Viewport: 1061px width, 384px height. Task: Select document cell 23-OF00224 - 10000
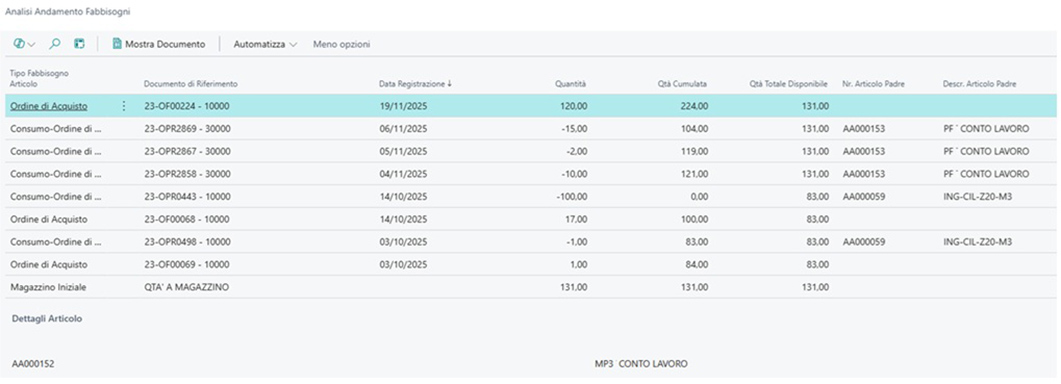[187, 106]
